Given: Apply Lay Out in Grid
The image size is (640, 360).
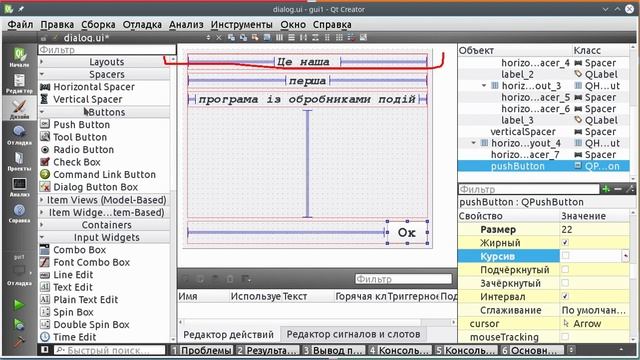Looking at the screenshot, I should pos(339,38).
